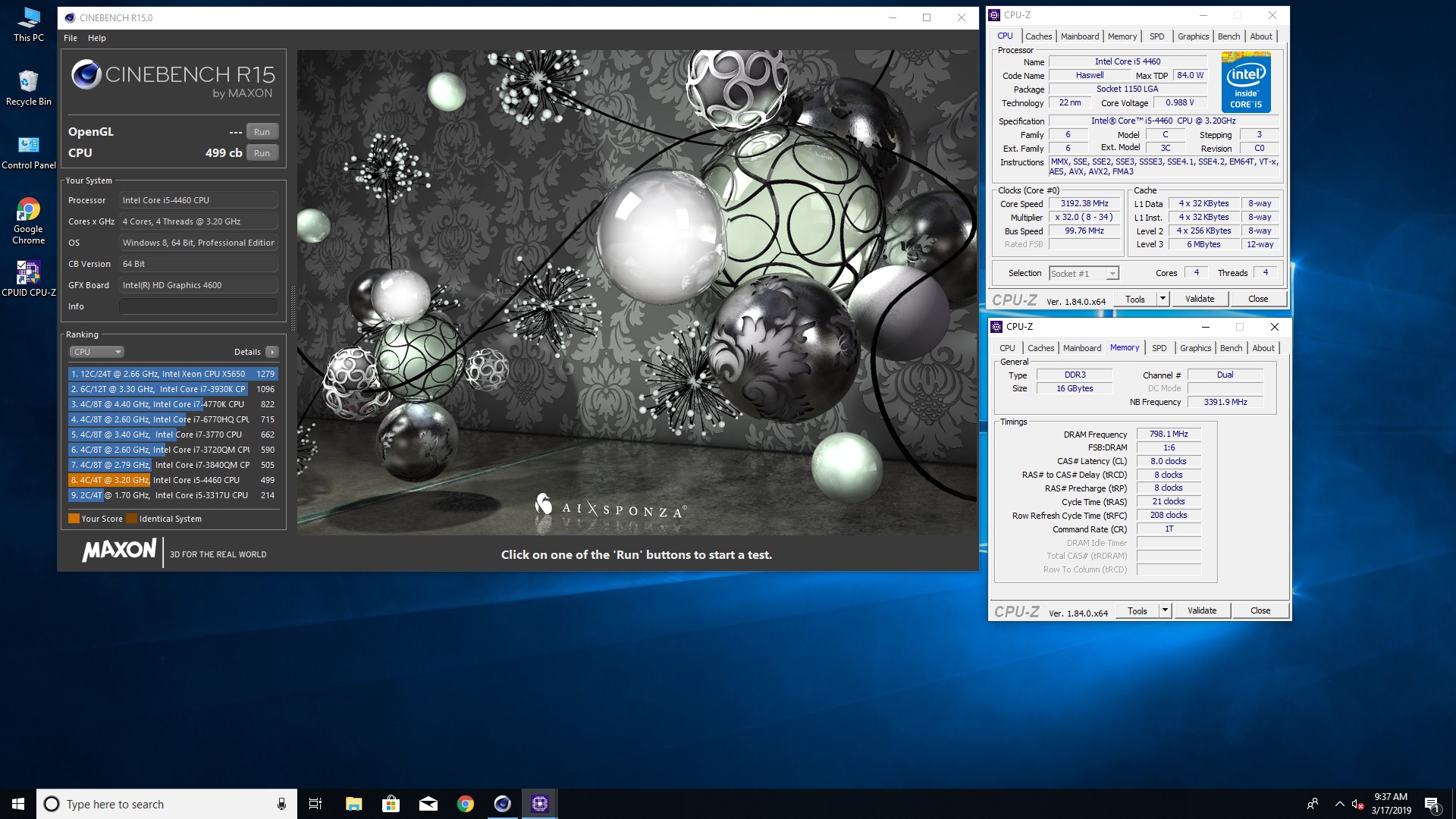Click the Identical System legend swatch

pyautogui.click(x=131, y=519)
